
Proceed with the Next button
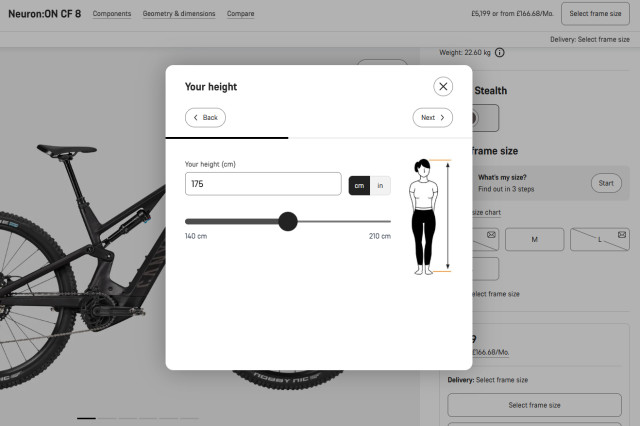coord(433,118)
